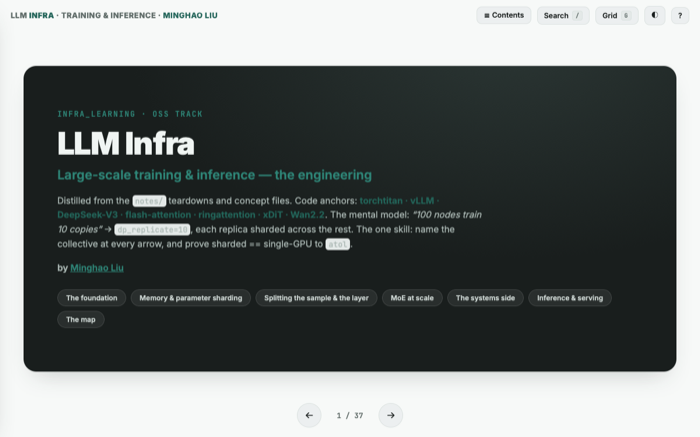Open the Minghao Liu author link
This screenshot has width=700, height=437.
[97, 268]
